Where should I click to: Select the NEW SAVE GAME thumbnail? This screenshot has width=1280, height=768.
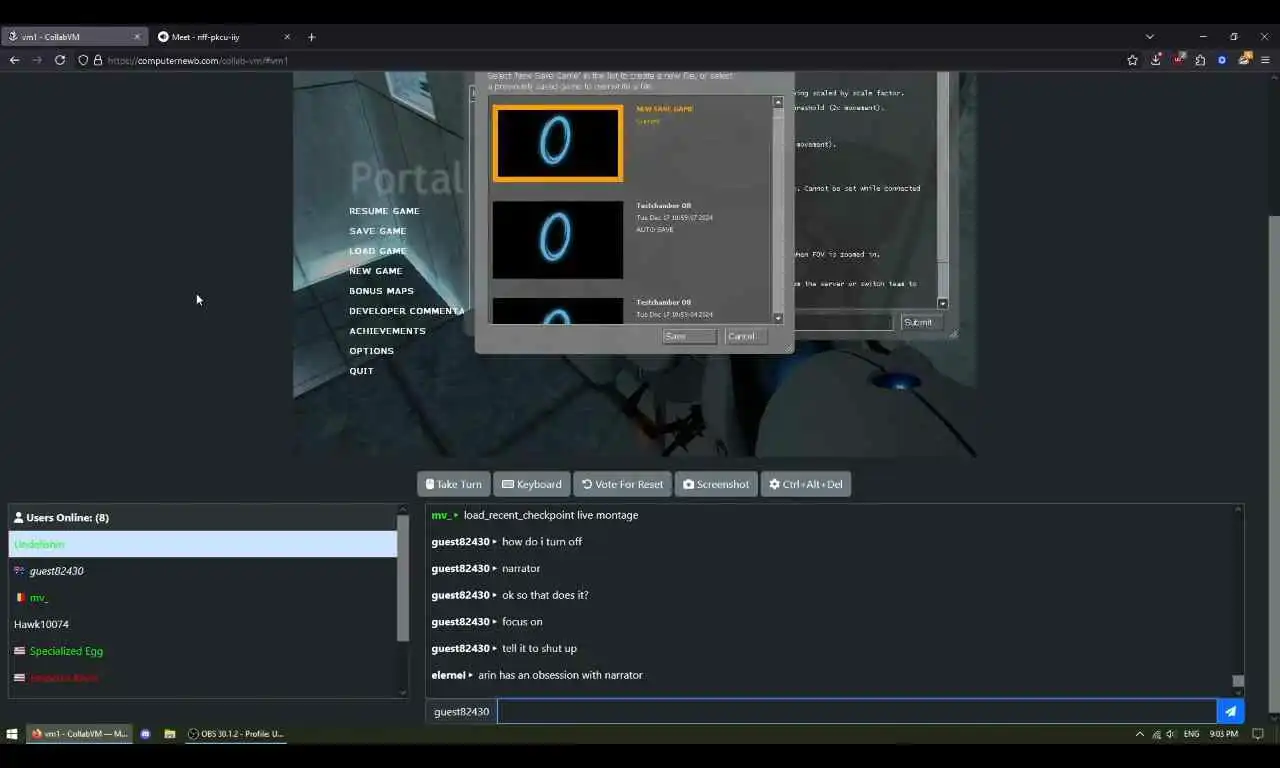coord(558,143)
